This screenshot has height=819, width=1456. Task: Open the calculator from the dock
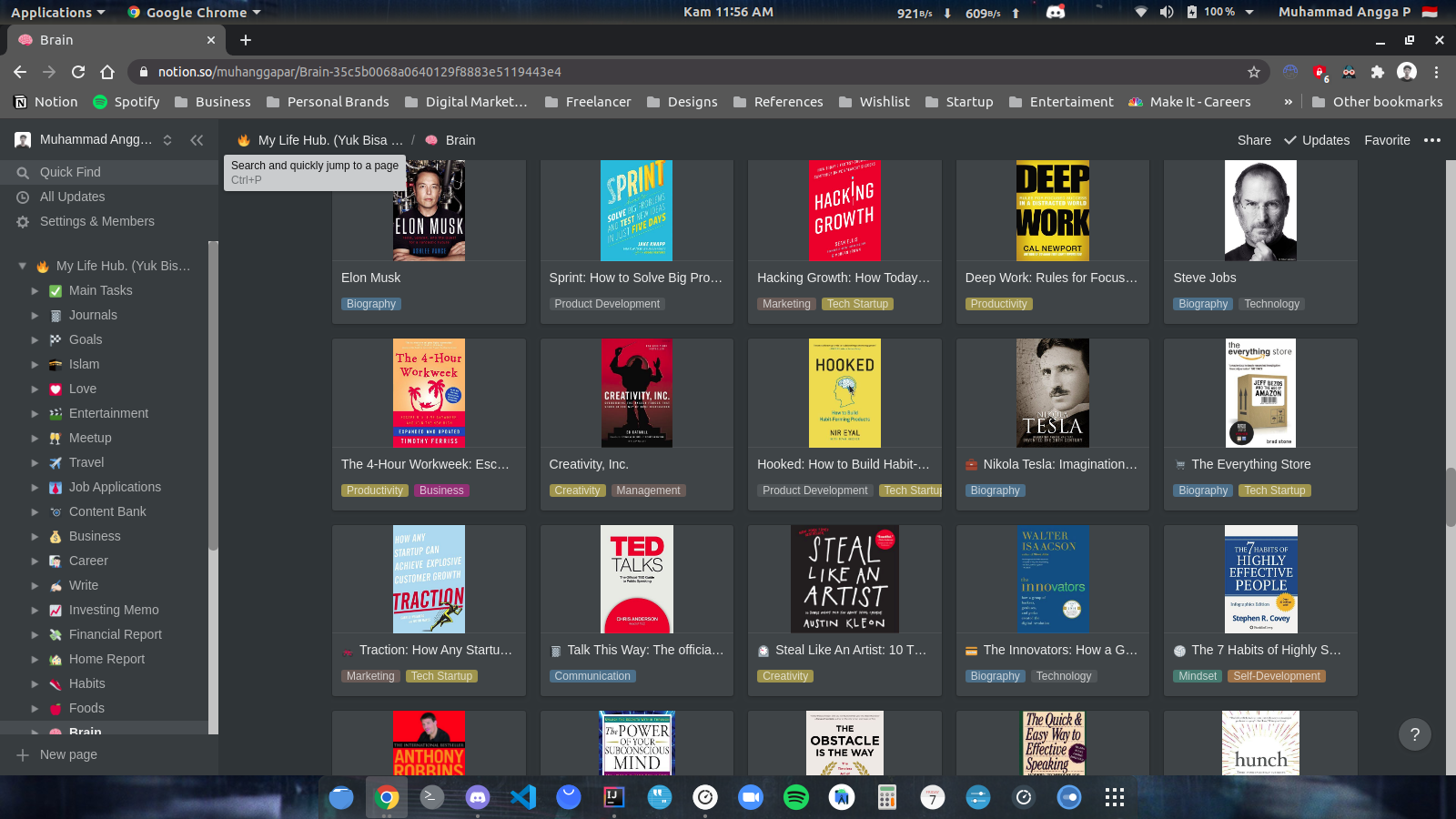887,798
